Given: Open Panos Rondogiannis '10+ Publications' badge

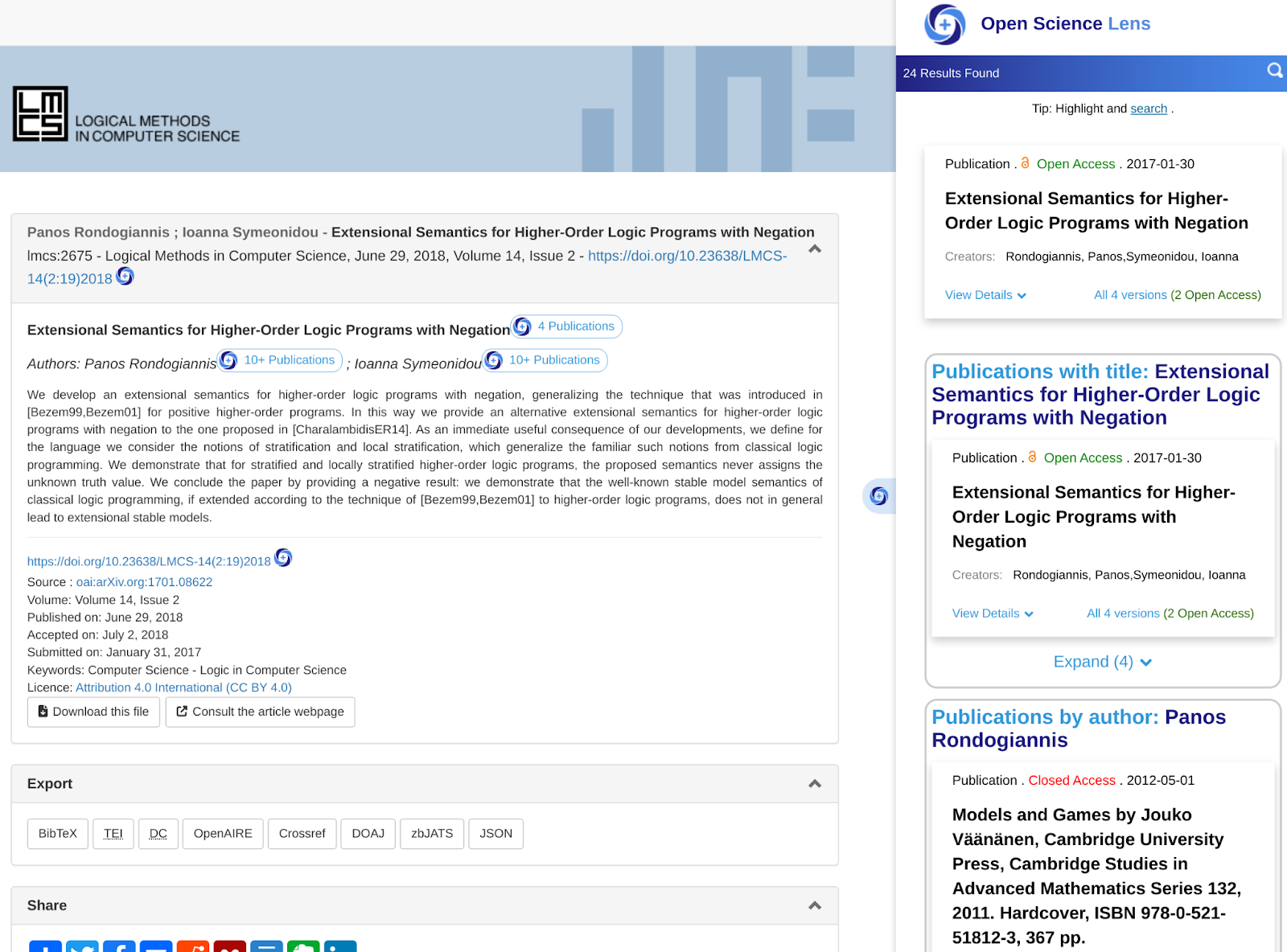Looking at the screenshot, I should click(x=280, y=360).
